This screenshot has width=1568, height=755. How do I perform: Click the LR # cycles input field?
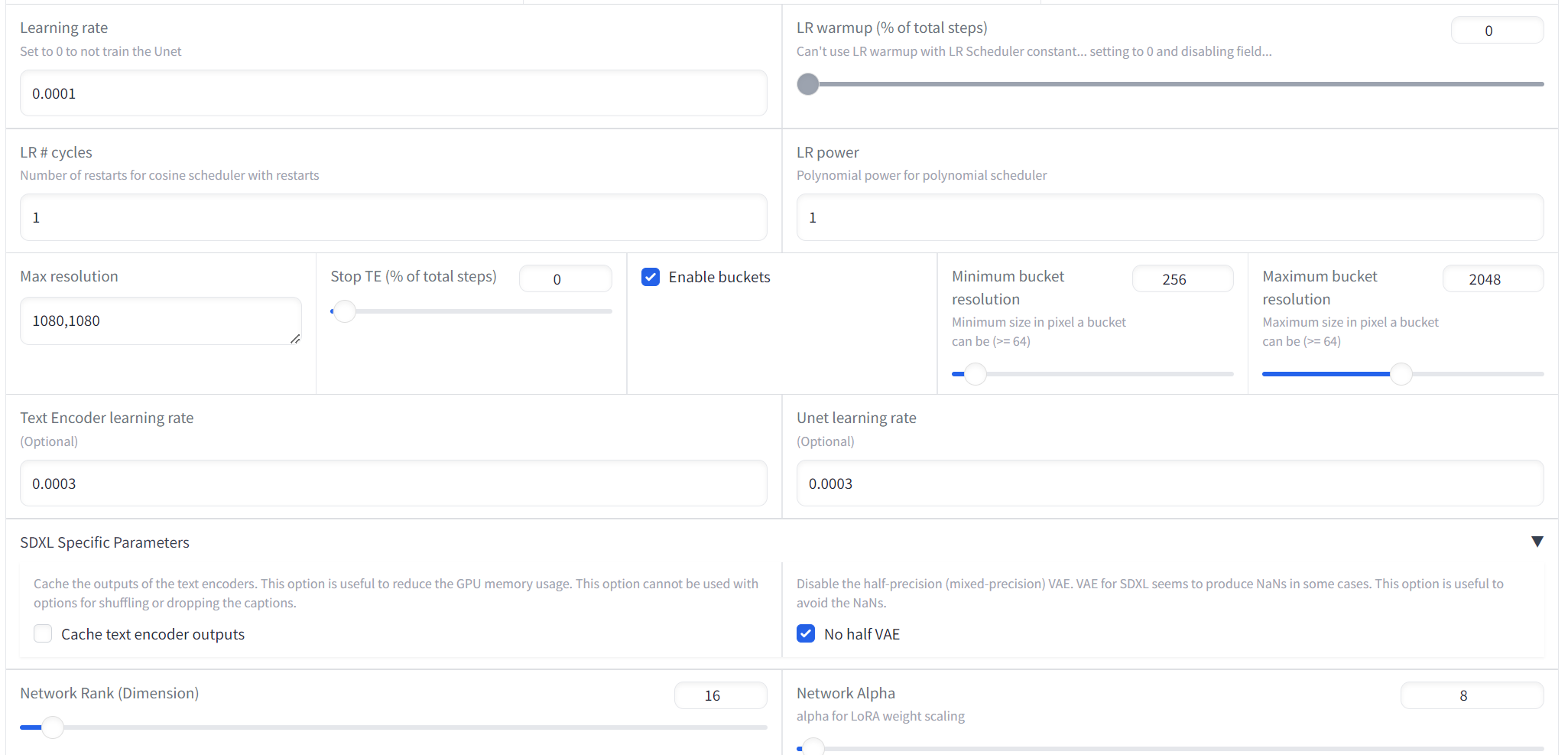click(393, 217)
